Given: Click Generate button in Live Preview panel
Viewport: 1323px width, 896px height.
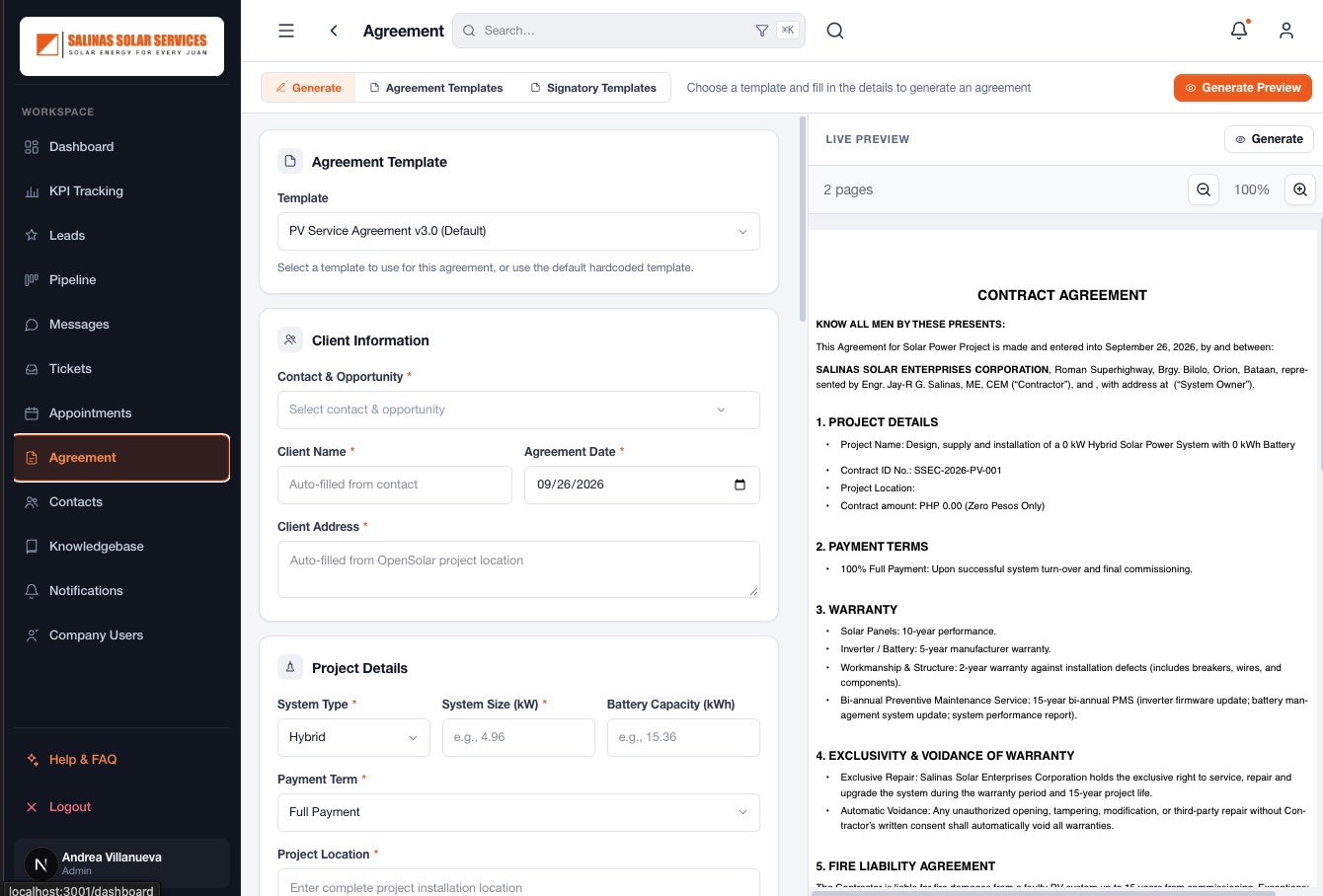Looking at the screenshot, I should tap(1270, 139).
